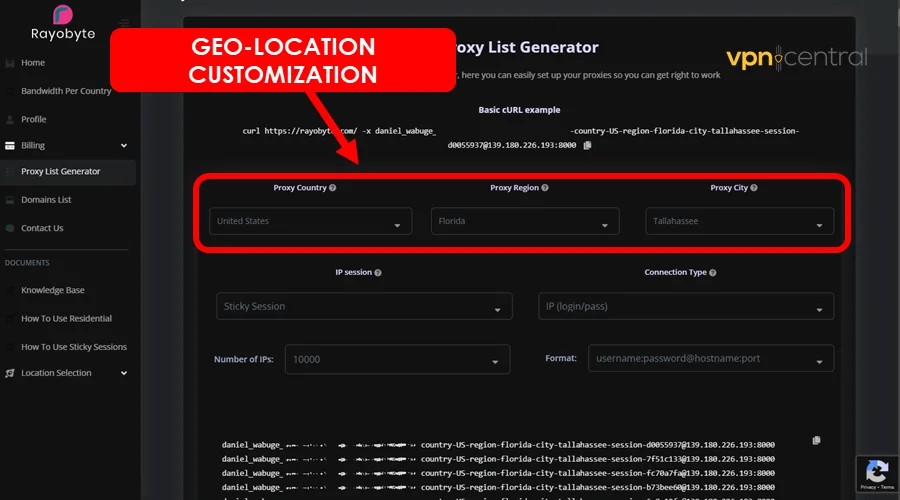Show Proxy Country help tooltip icon

(x=332, y=188)
